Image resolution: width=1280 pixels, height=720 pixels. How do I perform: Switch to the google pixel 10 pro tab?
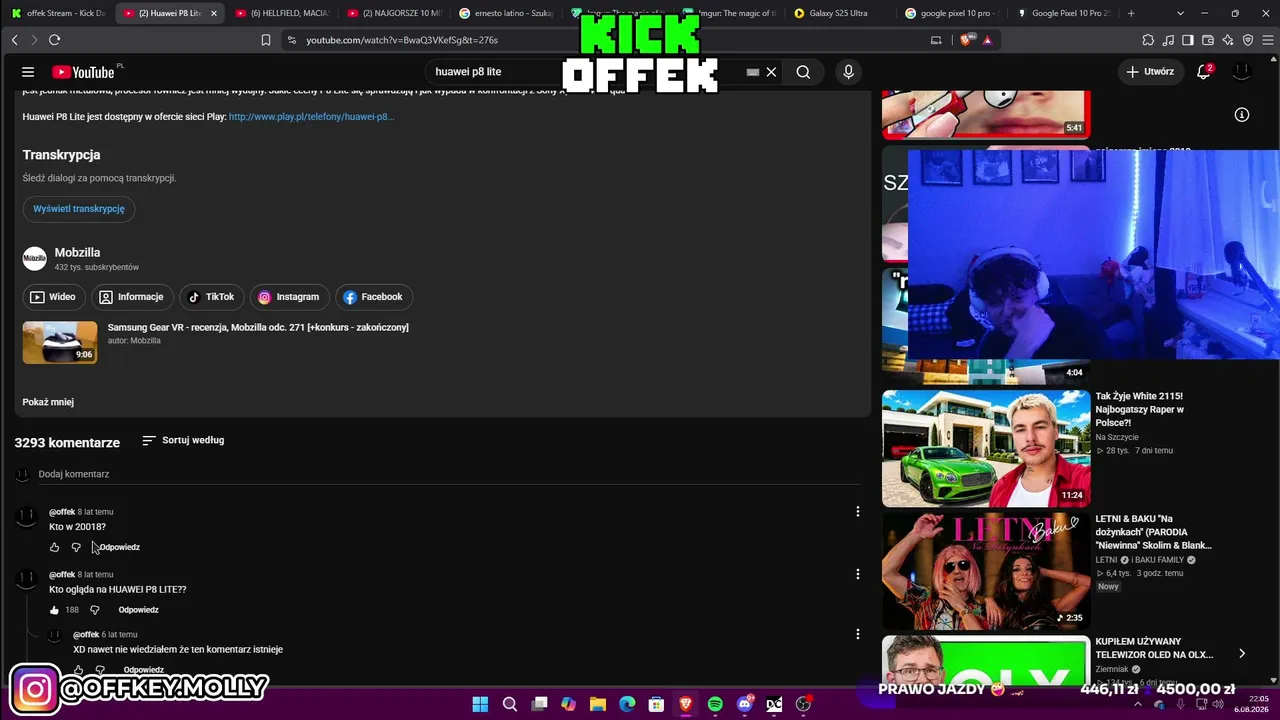coord(952,13)
